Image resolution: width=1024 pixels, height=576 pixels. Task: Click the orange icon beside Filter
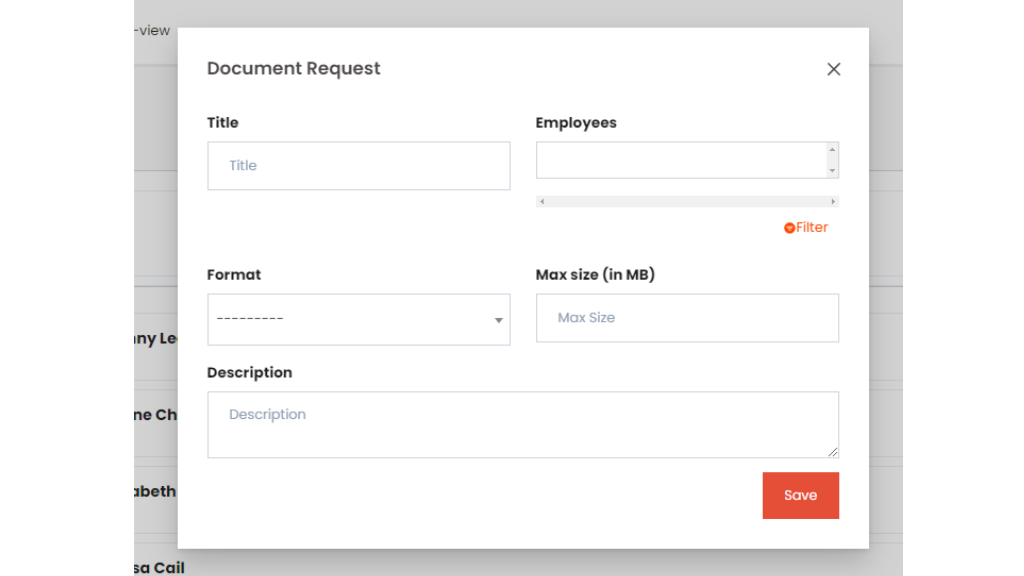click(x=789, y=228)
